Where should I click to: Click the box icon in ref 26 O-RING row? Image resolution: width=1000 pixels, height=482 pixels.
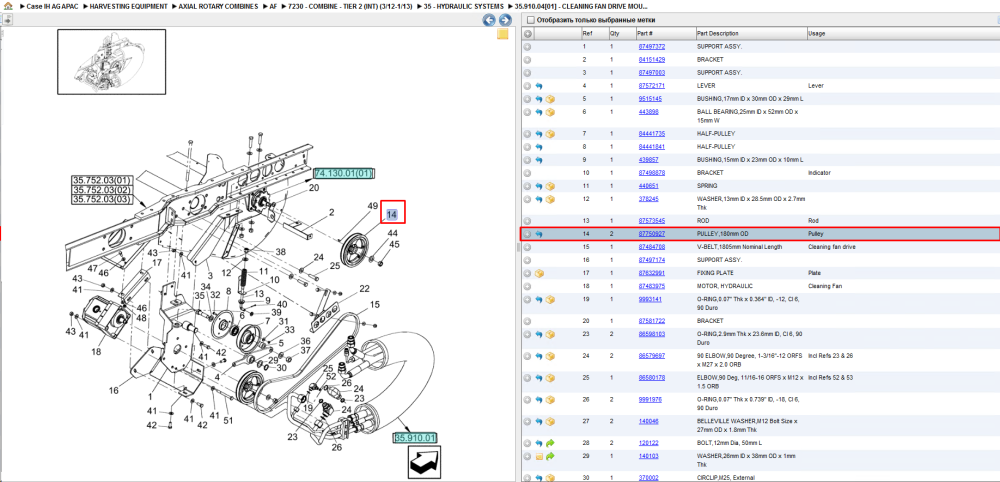tap(550, 400)
